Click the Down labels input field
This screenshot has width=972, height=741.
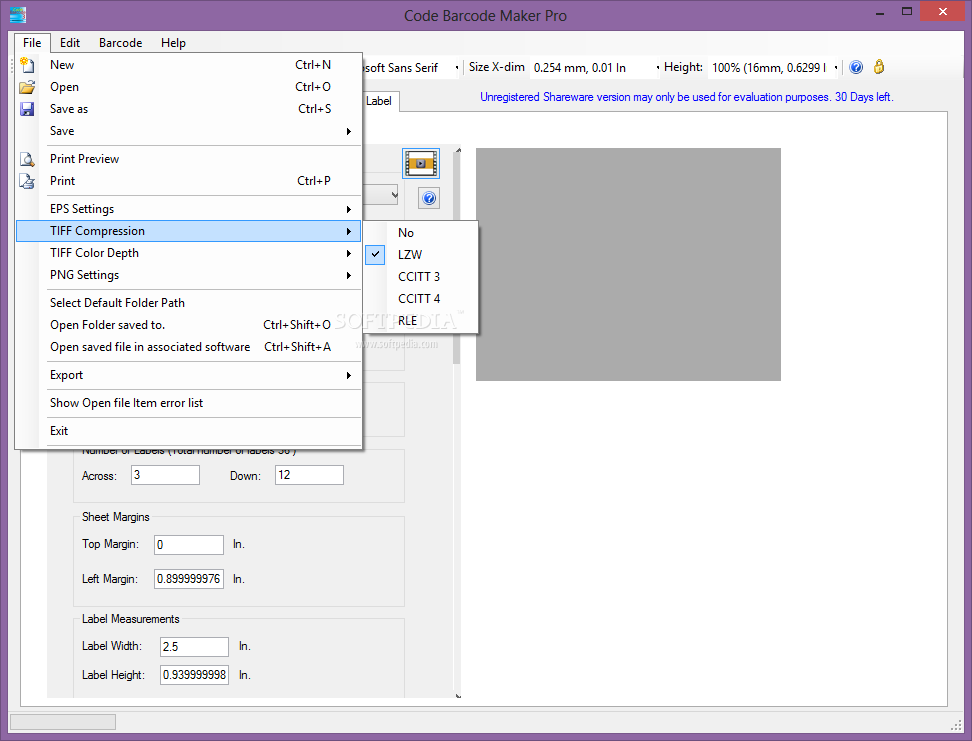click(309, 475)
